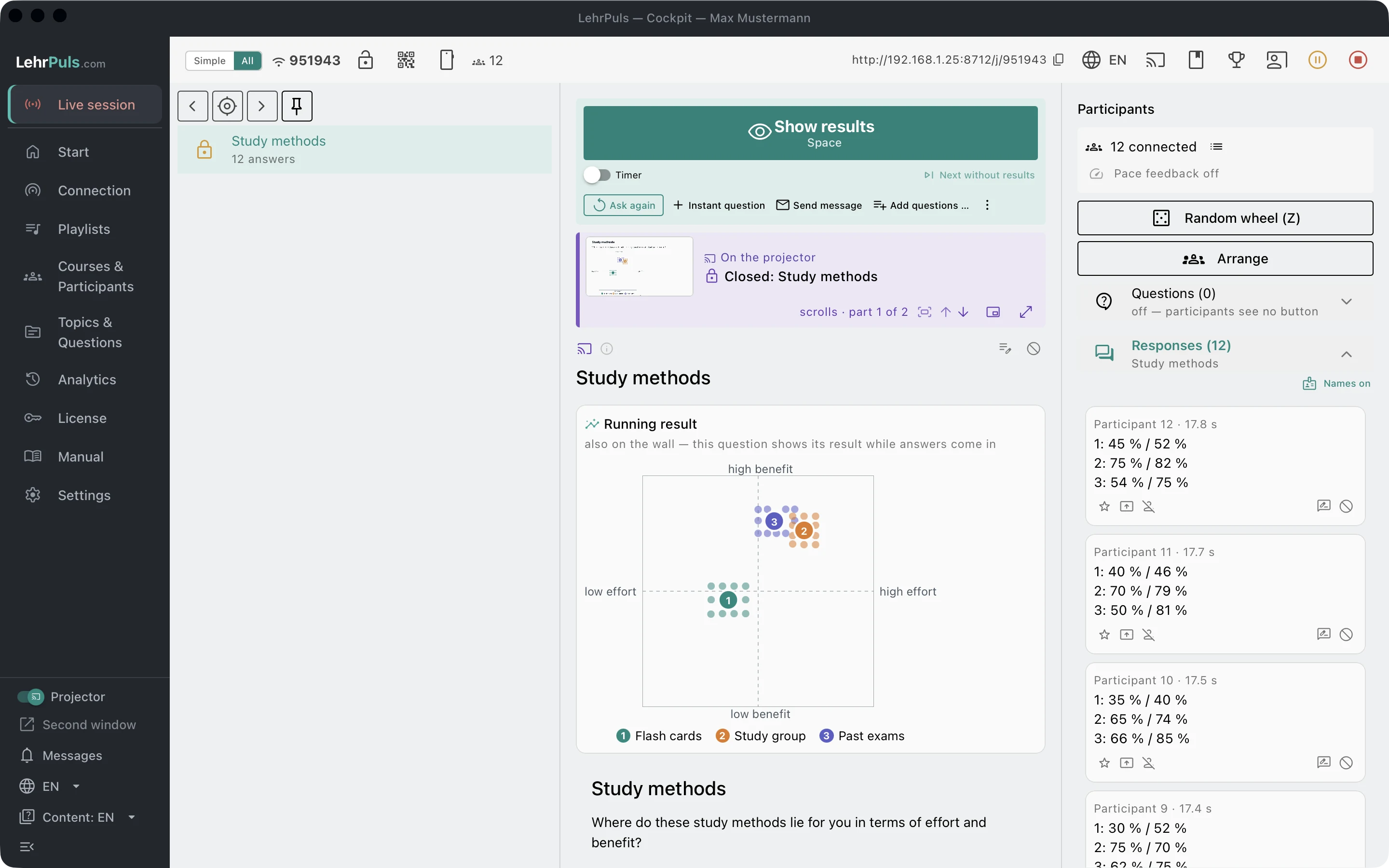Click the Random wheel (Z) button

click(1225, 218)
